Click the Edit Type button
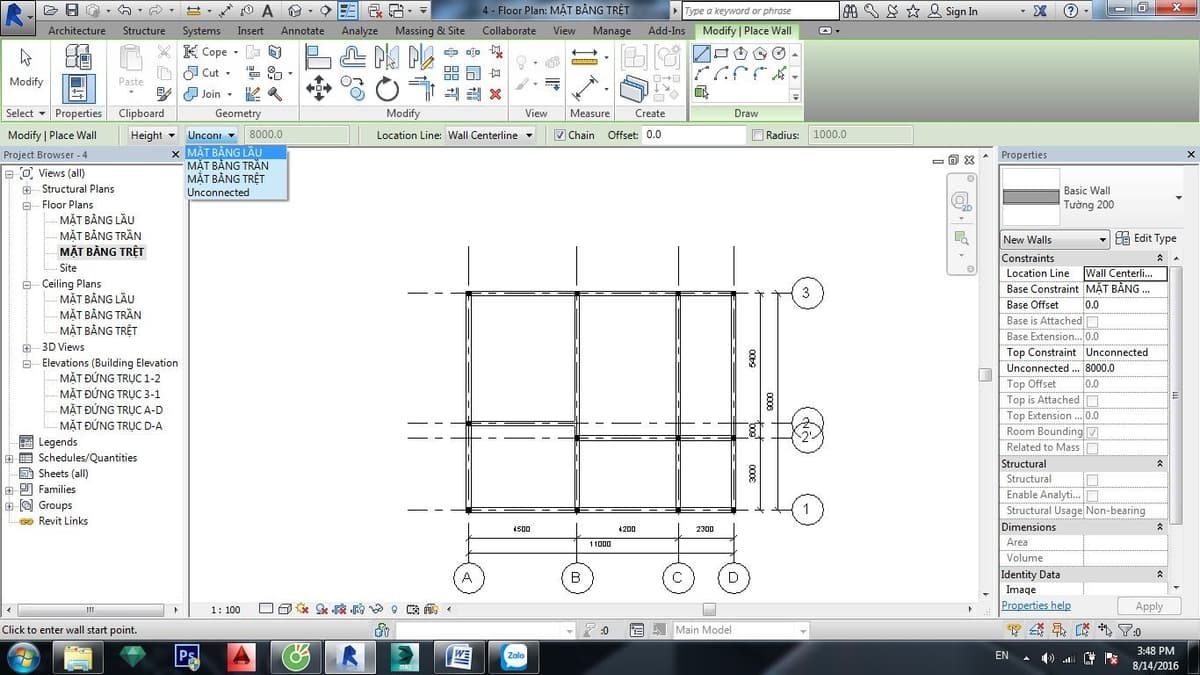Image resolution: width=1200 pixels, height=675 pixels. (1146, 238)
